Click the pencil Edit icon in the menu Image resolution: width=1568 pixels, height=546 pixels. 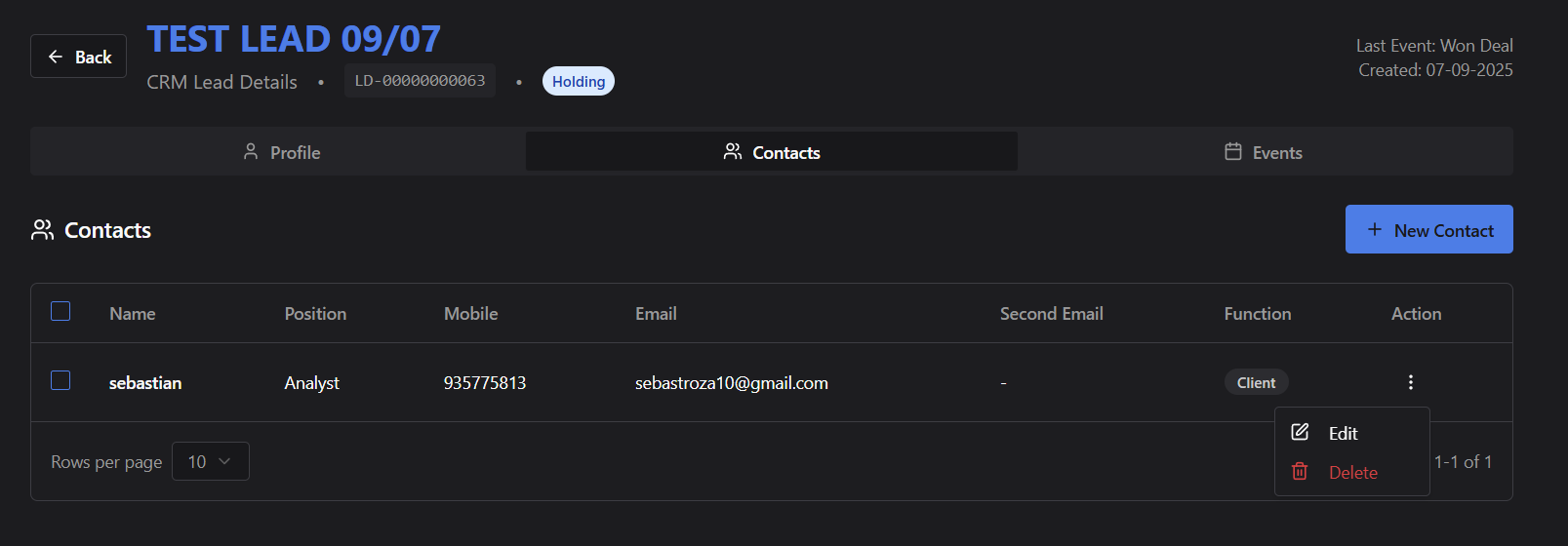(1300, 432)
